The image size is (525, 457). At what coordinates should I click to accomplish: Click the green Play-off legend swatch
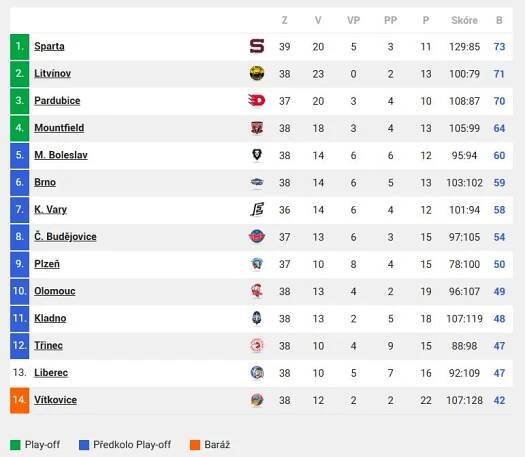tap(15, 445)
